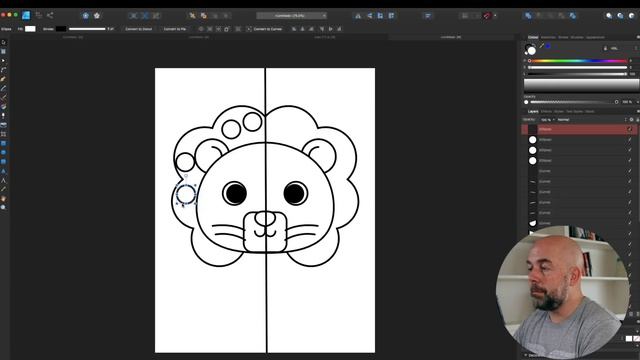Select the Triangle shape tool

[4, 171]
